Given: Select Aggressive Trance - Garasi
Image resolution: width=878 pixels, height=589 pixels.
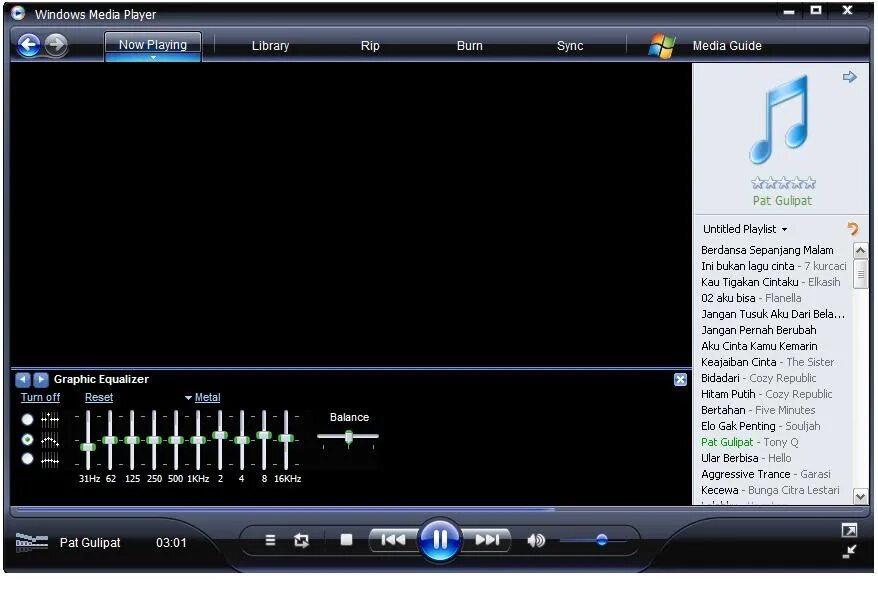Looking at the screenshot, I should tap(765, 474).
